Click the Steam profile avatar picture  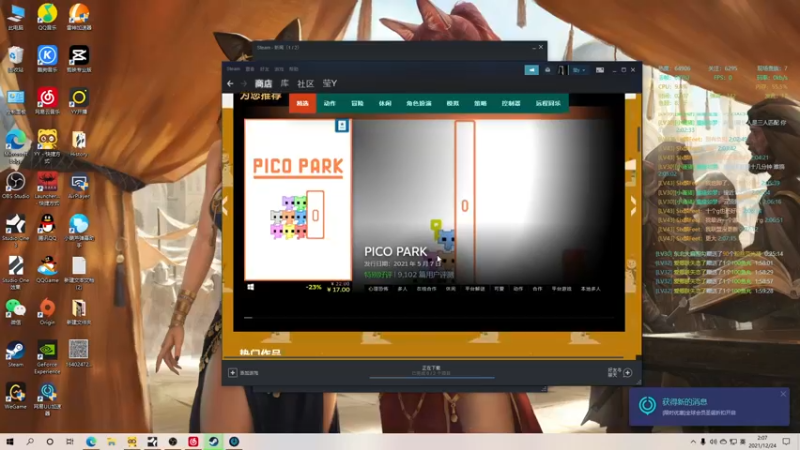pos(561,70)
